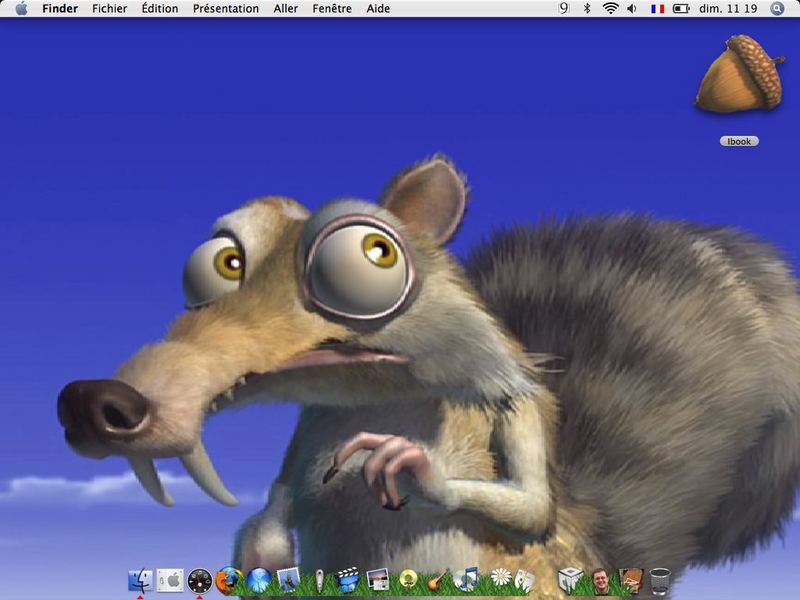The width and height of the screenshot is (800, 600).
Task: Open the Wi-Fi status menu
Action: point(610,8)
